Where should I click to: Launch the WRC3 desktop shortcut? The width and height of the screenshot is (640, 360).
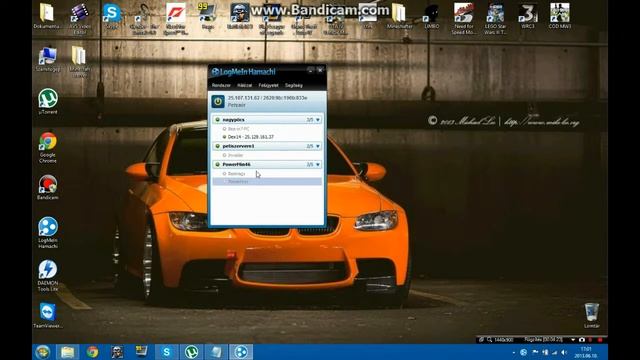(527, 17)
